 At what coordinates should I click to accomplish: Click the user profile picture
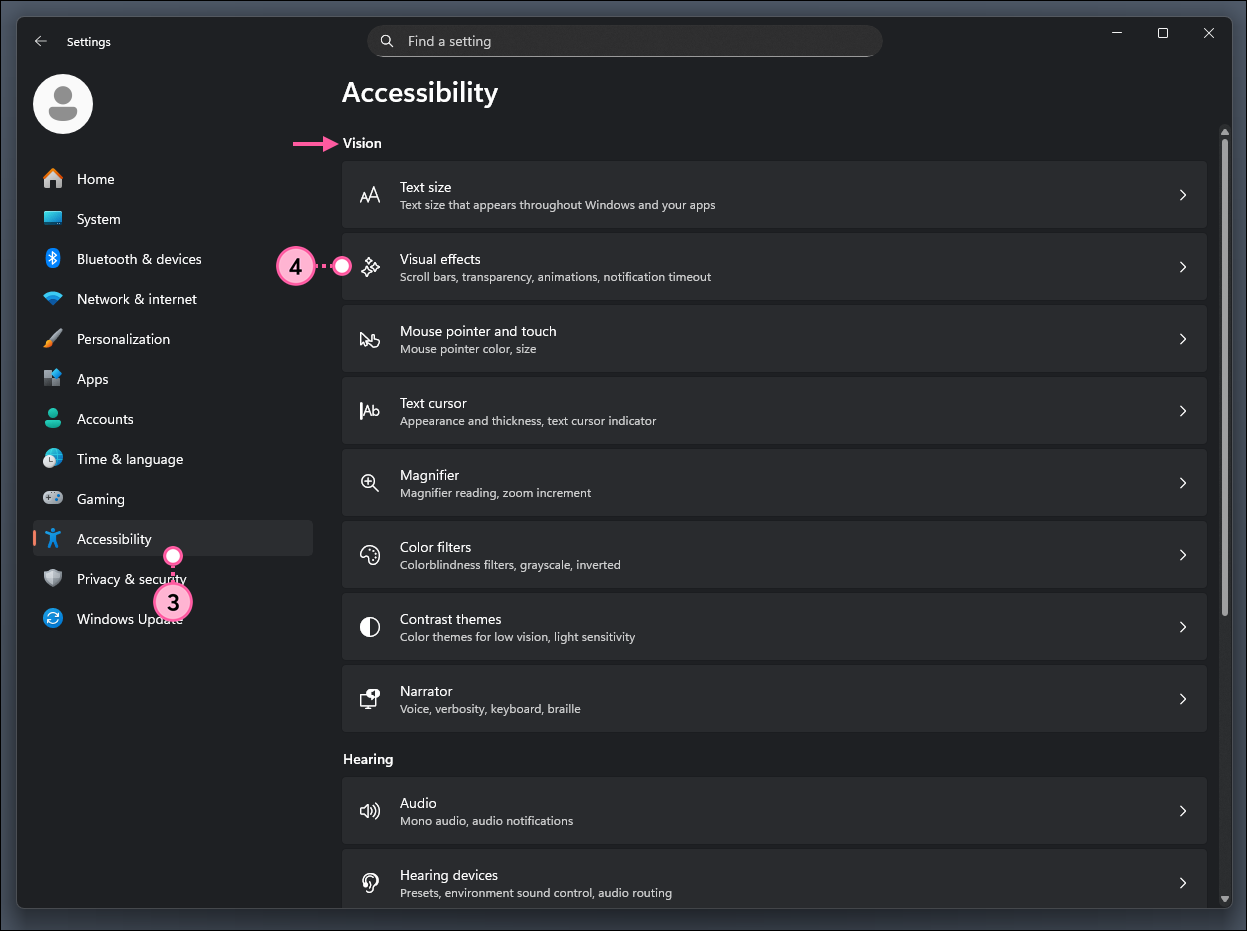[62, 103]
